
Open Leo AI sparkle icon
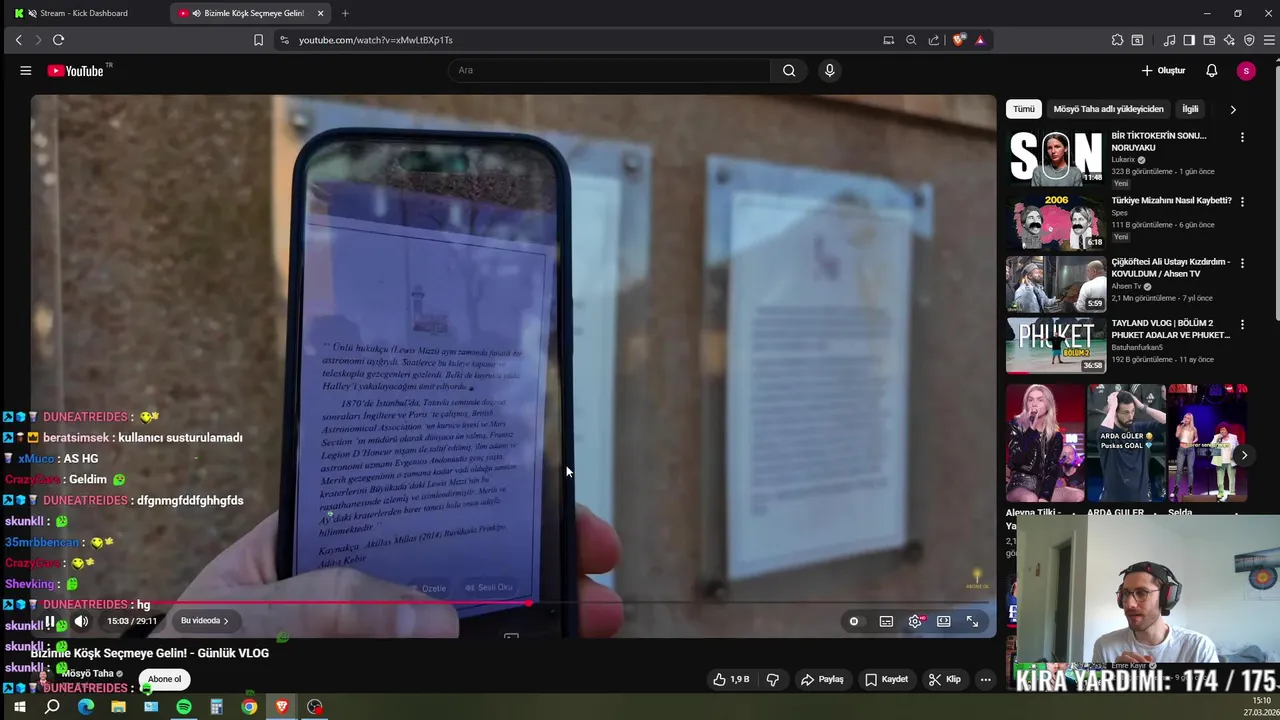[1229, 40]
